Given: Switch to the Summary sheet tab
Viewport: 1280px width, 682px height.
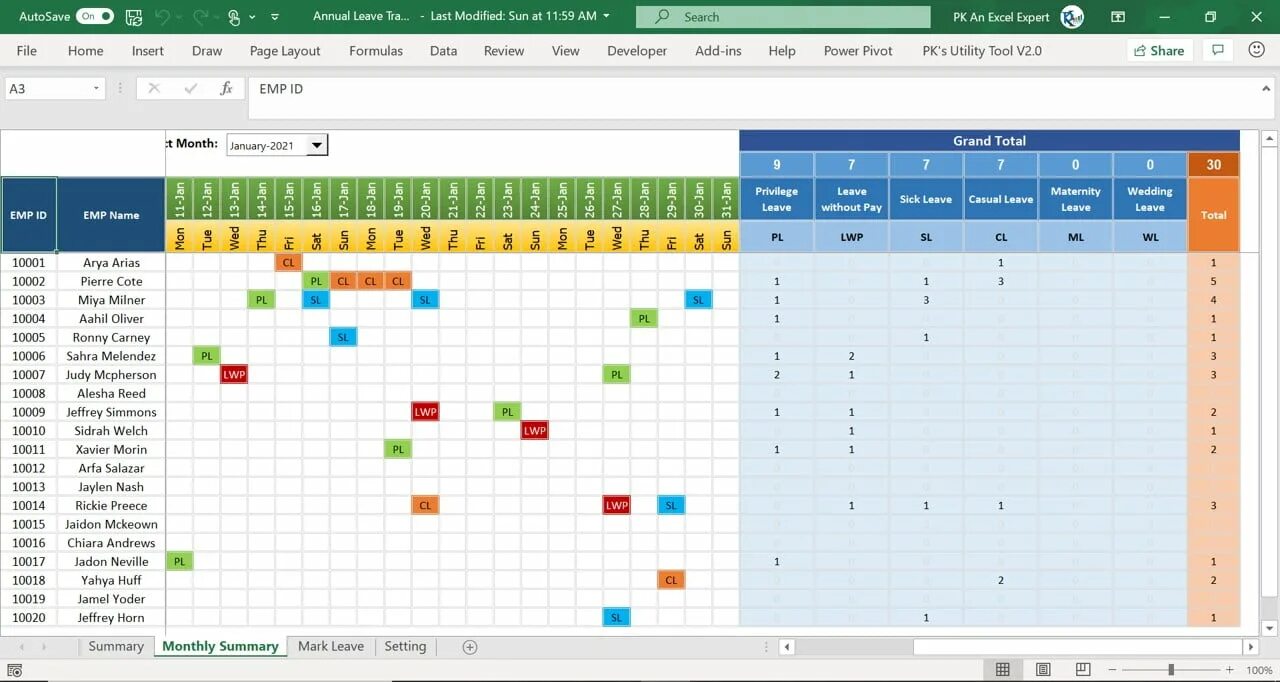Looking at the screenshot, I should pyautogui.click(x=116, y=646).
